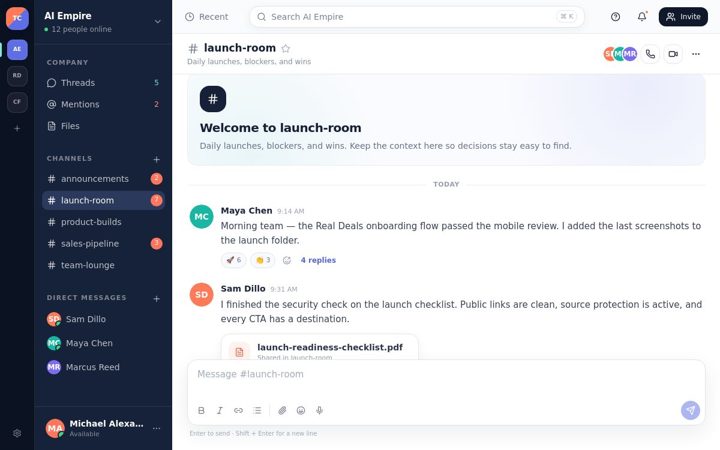
Task: Switch to the RD workspace
Action: (17, 76)
